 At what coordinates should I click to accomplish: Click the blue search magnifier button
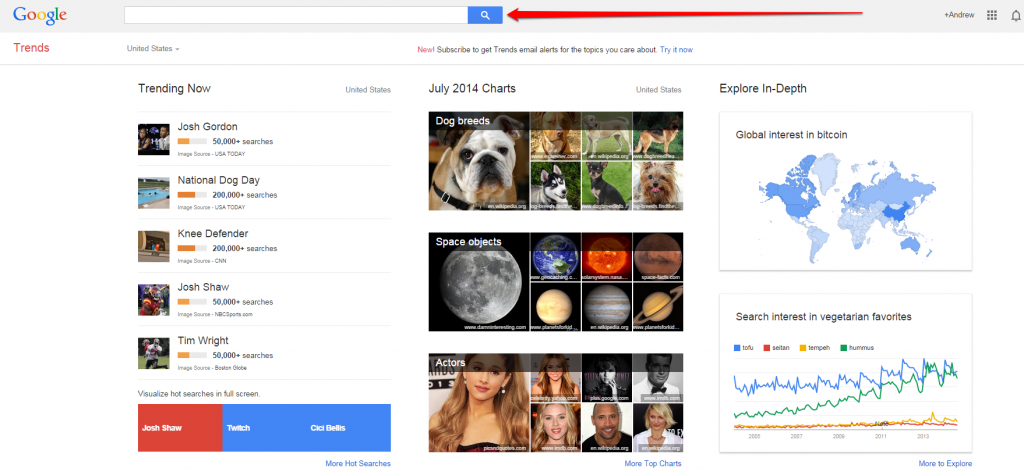tap(485, 15)
